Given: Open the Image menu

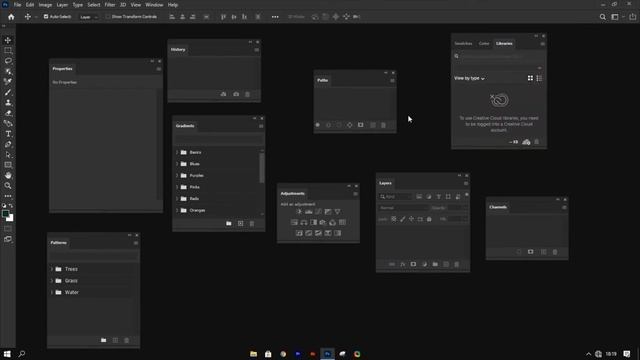Looking at the screenshot, I should point(45,5).
